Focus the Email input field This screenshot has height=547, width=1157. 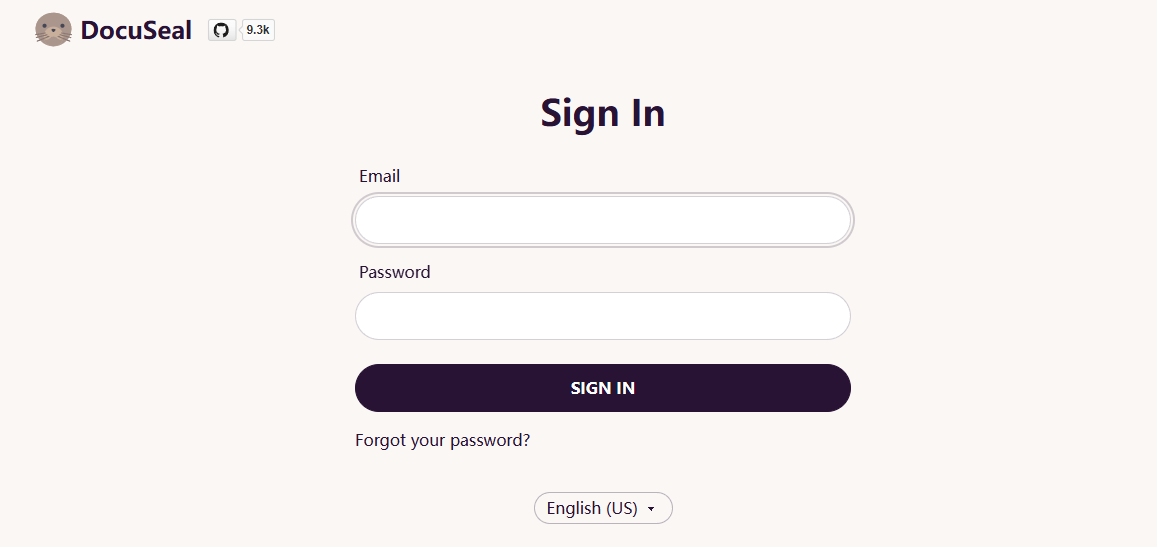(603, 220)
